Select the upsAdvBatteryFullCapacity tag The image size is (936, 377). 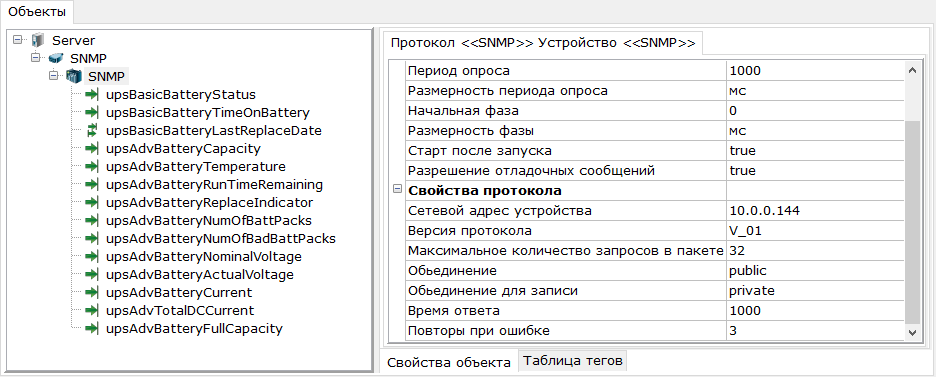(194, 329)
